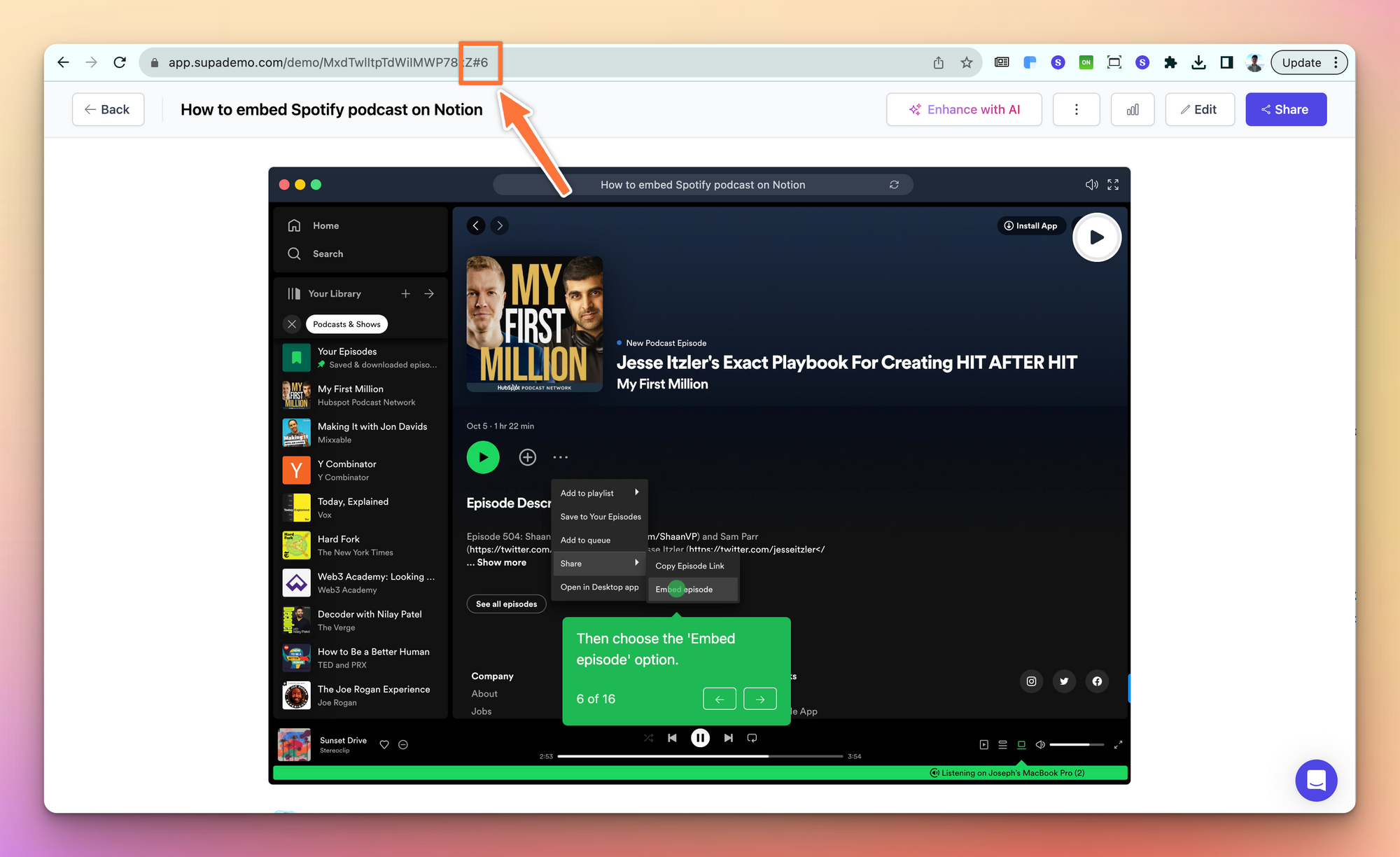This screenshot has width=1400, height=857.
Task: Toggle shuffle in the player bar
Action: (x=649, y=738)
